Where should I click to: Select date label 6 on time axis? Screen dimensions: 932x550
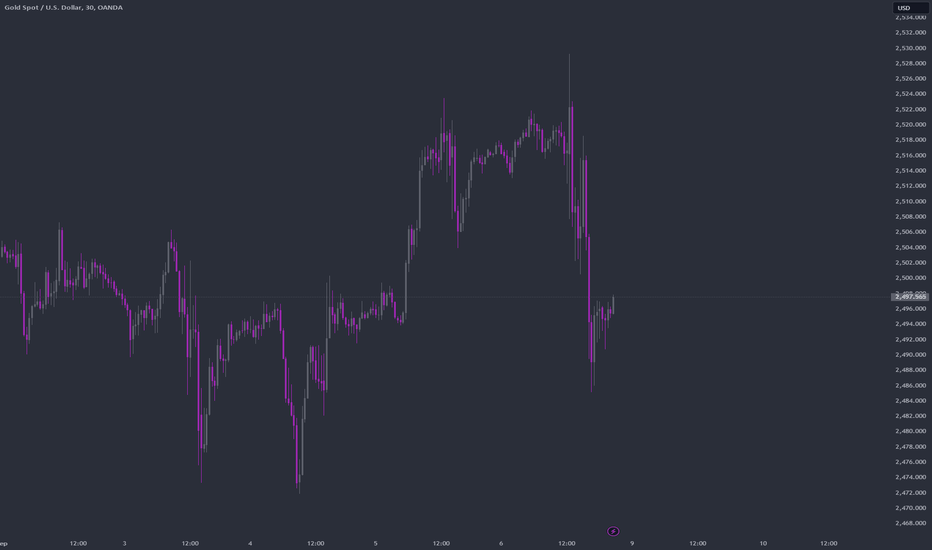501,543
